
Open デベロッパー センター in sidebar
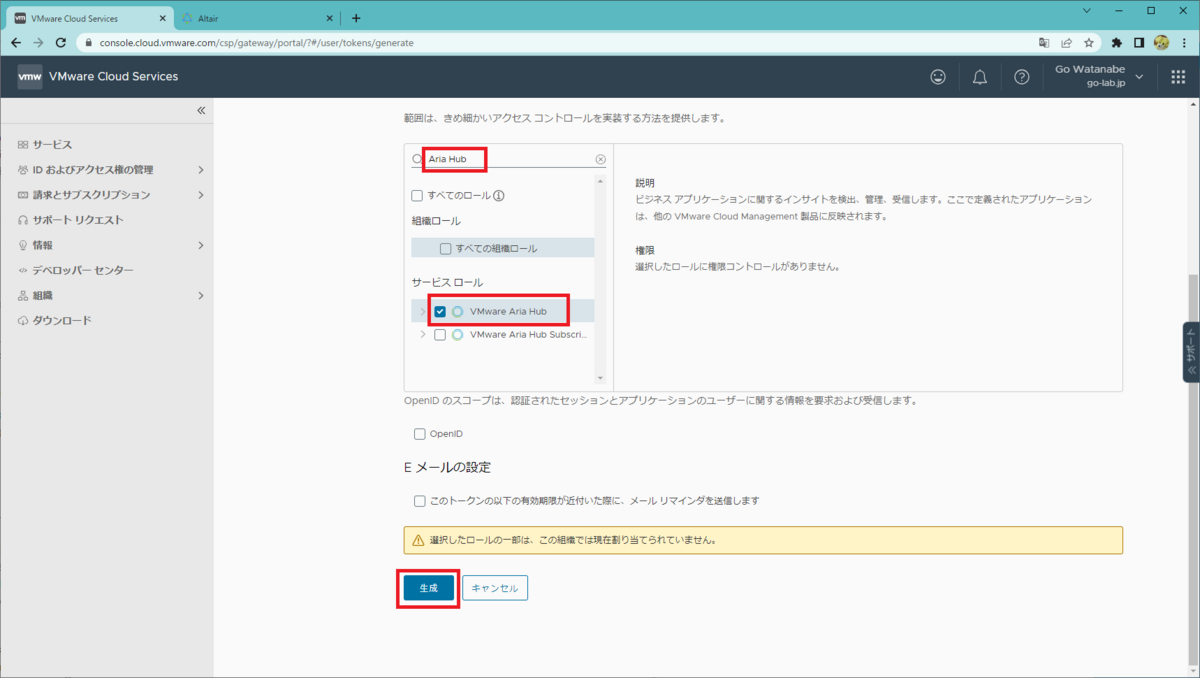coord(83,271)
